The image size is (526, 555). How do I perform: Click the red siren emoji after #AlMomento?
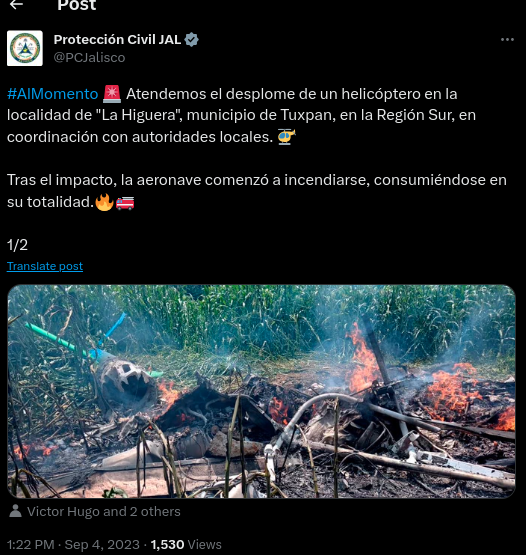pos(112,94)
